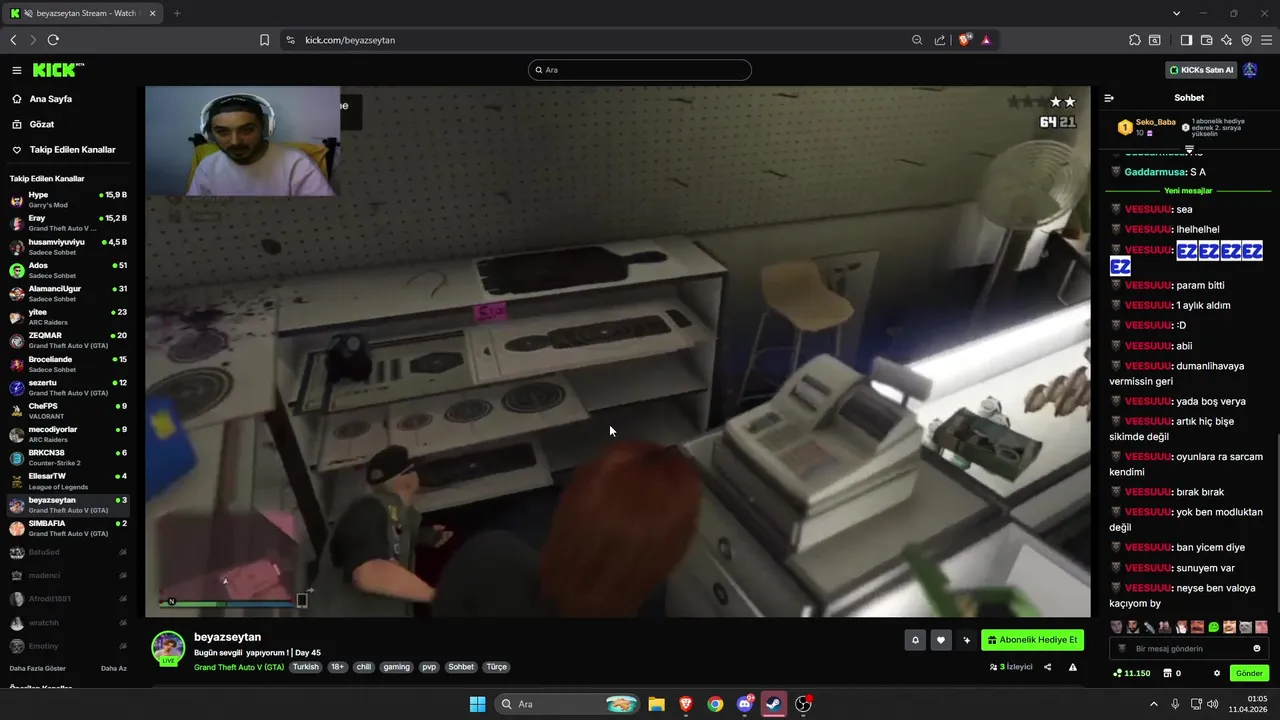This screenshot has width=1280, height=720.
Task: Open the mecodiyorlar channel in sidebar
Action: point(68,433)
